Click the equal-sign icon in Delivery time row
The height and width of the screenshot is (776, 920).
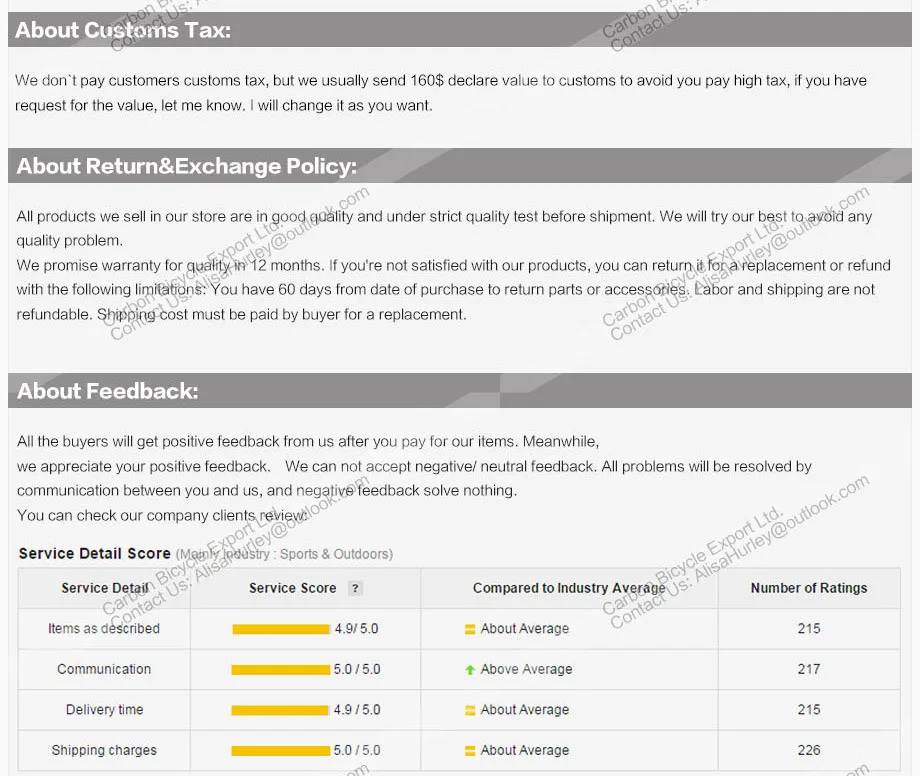point(470,710)
